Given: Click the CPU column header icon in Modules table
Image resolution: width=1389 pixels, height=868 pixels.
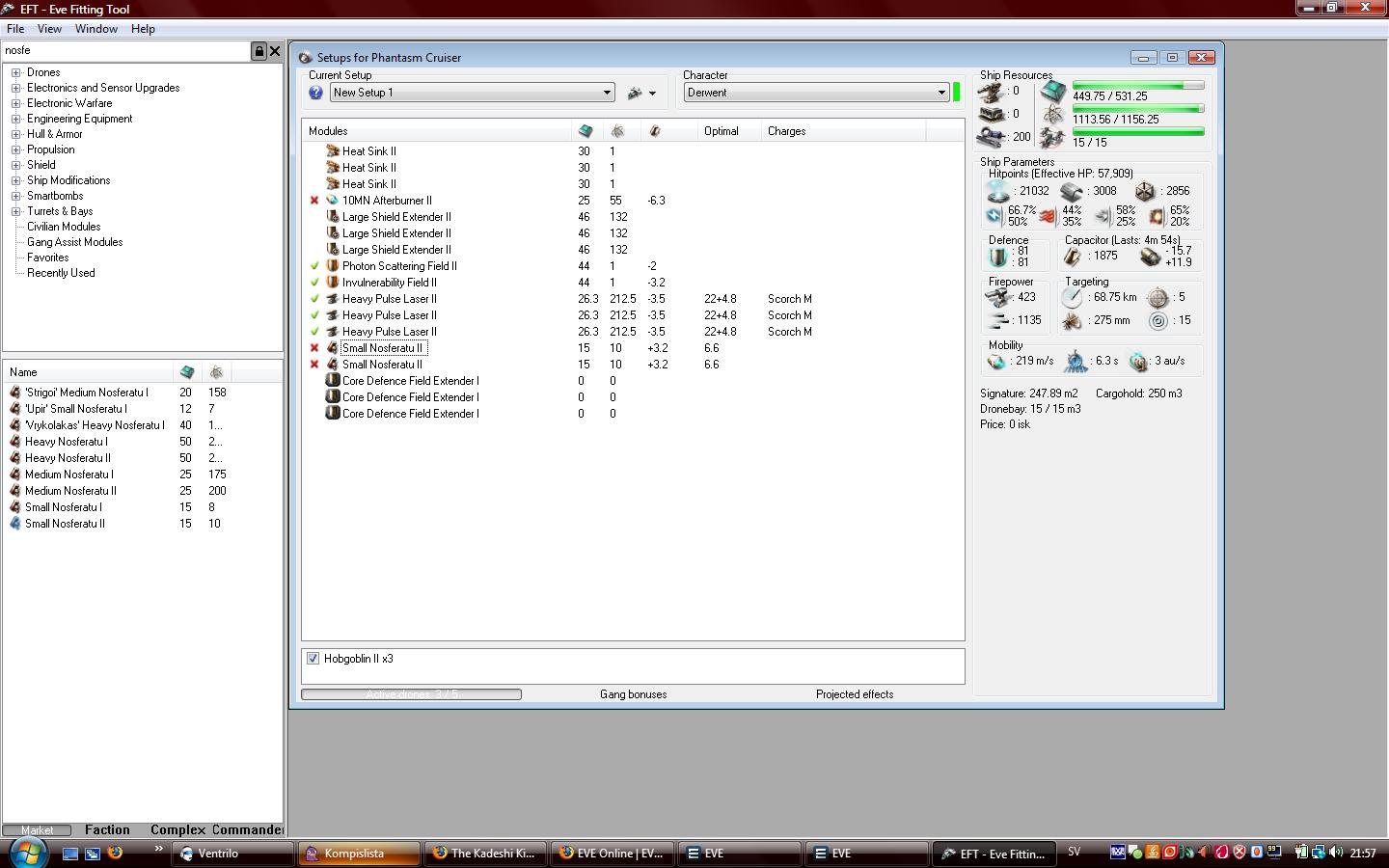Looking at the screenshot, I should [586, 131].
